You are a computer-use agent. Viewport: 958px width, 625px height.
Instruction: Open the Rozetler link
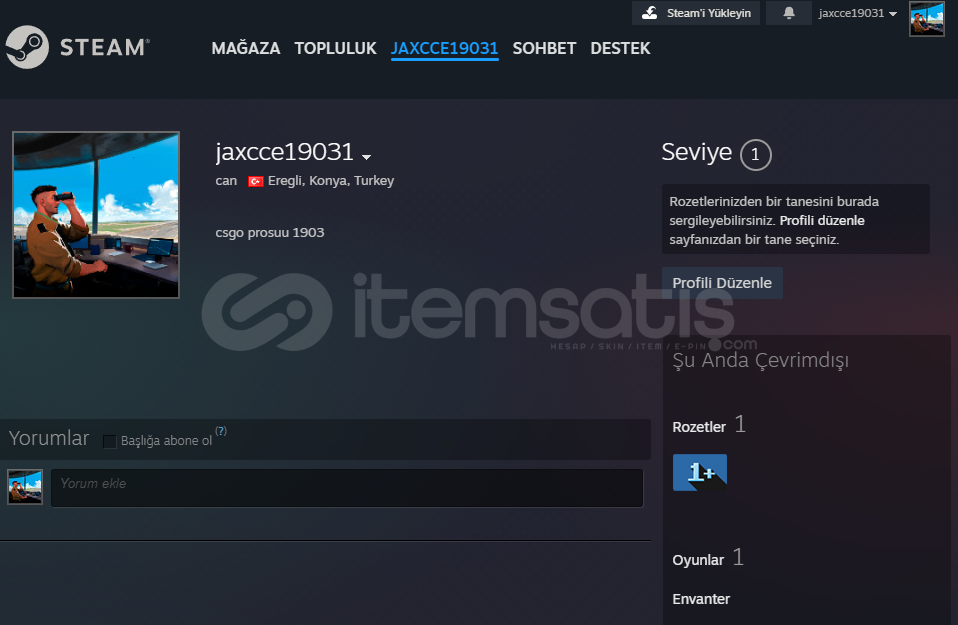(x=699, y=426)
